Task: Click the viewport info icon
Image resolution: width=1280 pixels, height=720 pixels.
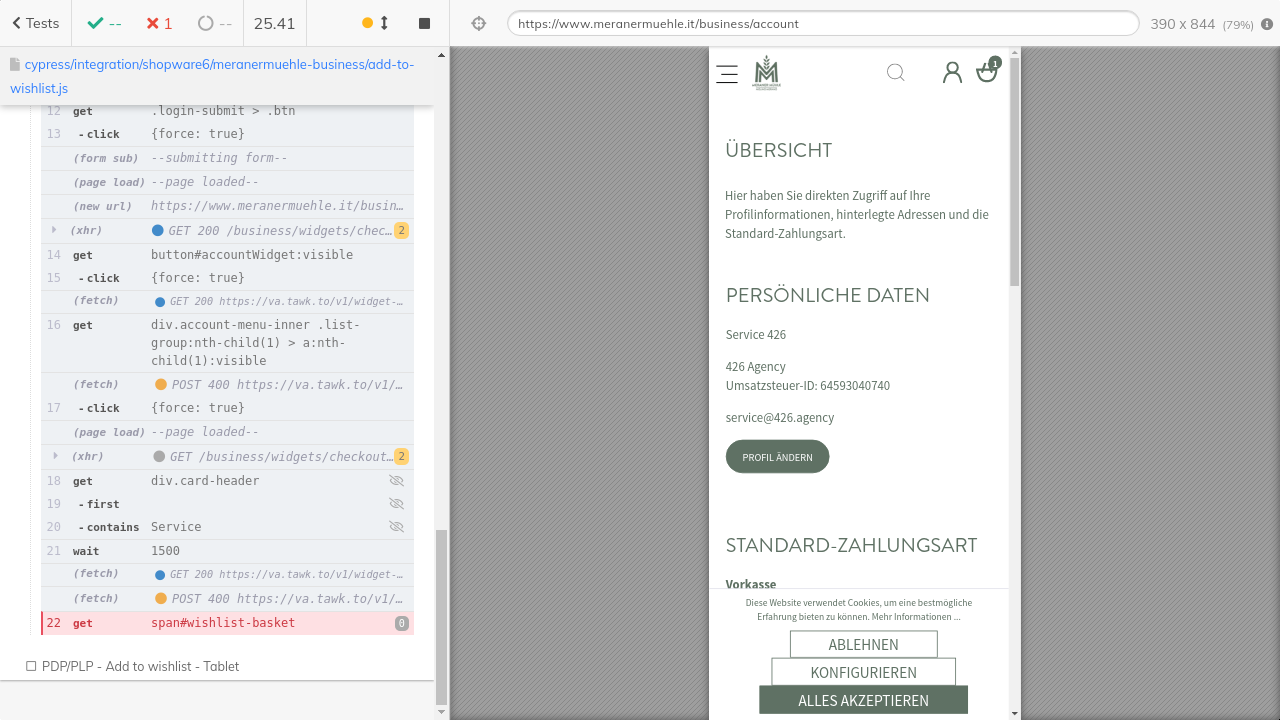Action: coord(1267,24)
